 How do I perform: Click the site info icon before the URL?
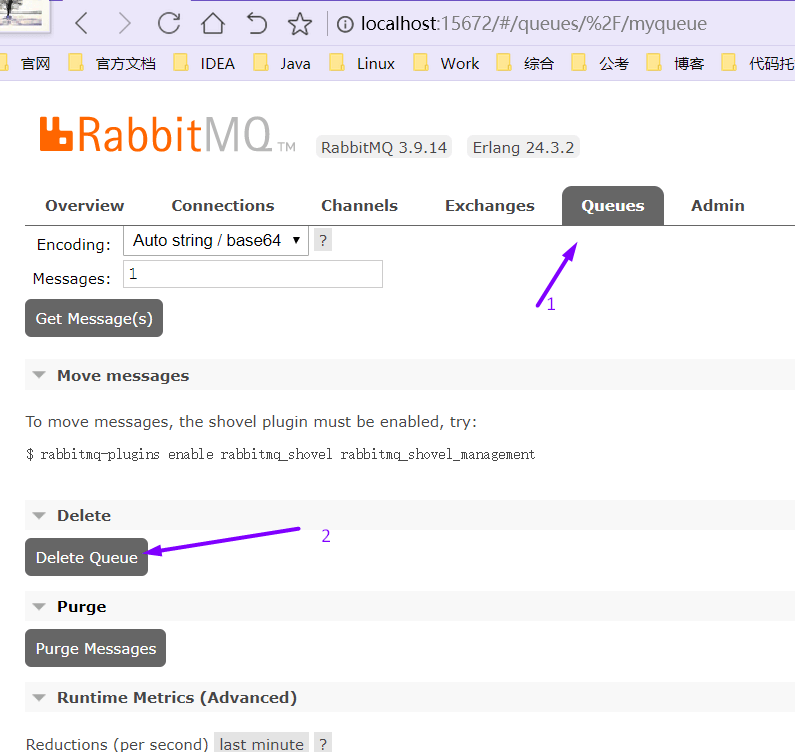tap(345, 24)
